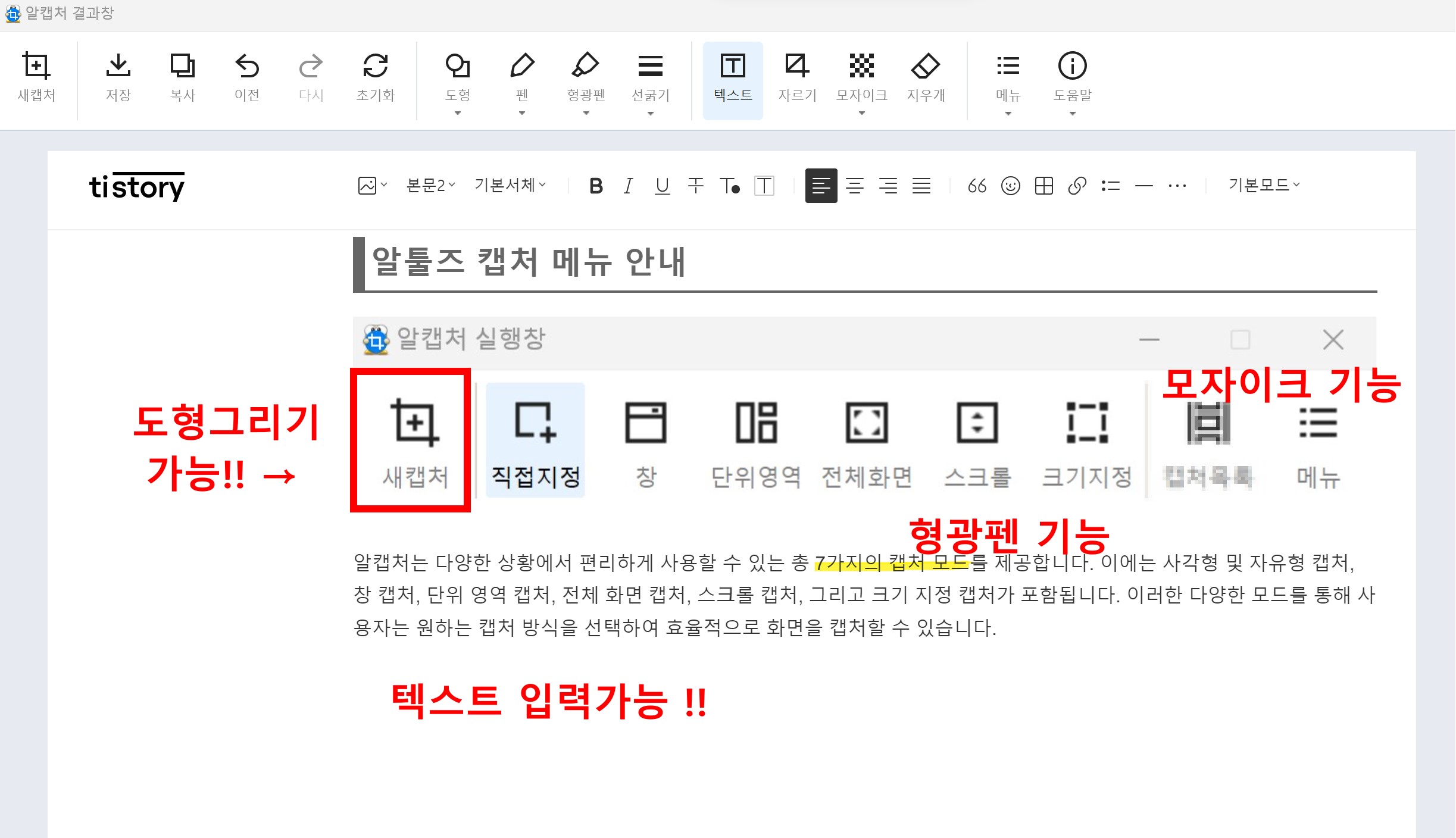This screenshot has height=838, width=1456.
Task: Toggle italic I formatting in editor
Action: click(628, 186)
